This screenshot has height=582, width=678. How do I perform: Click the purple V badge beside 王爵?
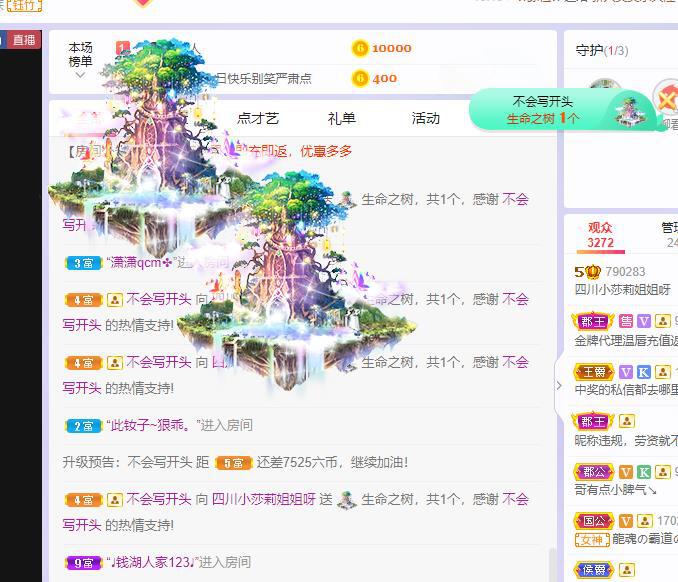(626, 372)
